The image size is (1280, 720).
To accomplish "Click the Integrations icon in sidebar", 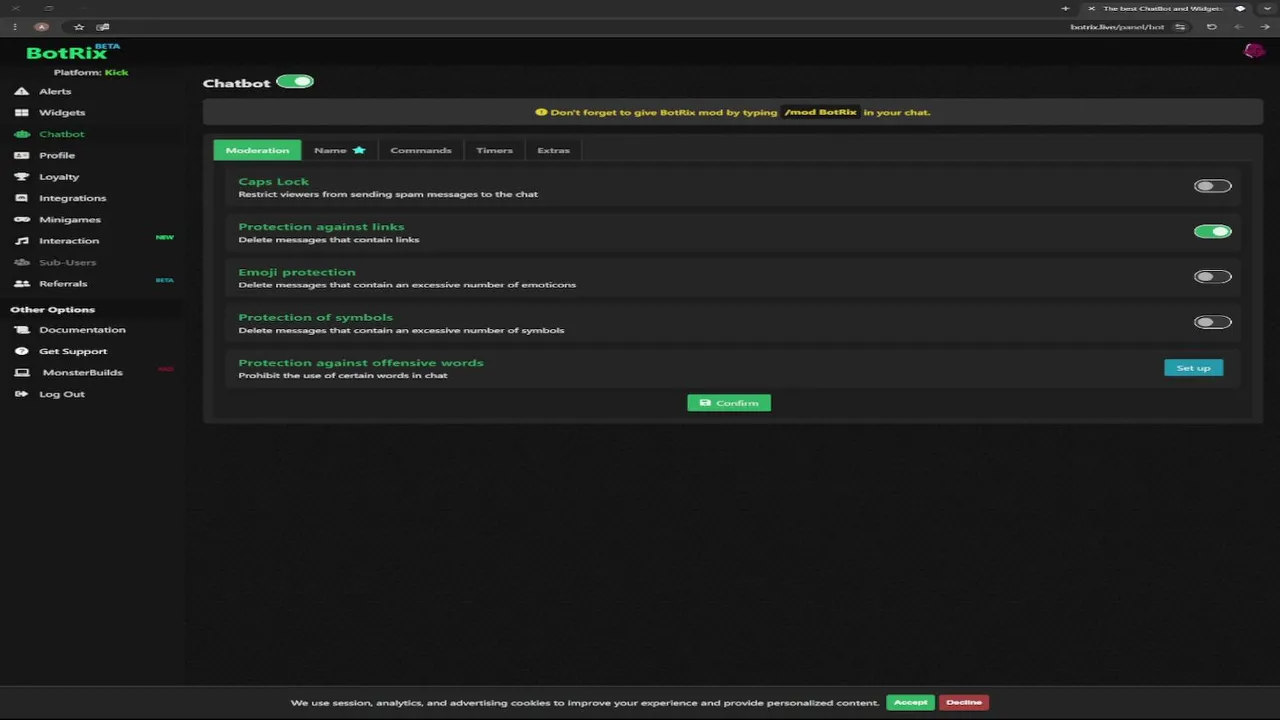I will pos(21,198).
